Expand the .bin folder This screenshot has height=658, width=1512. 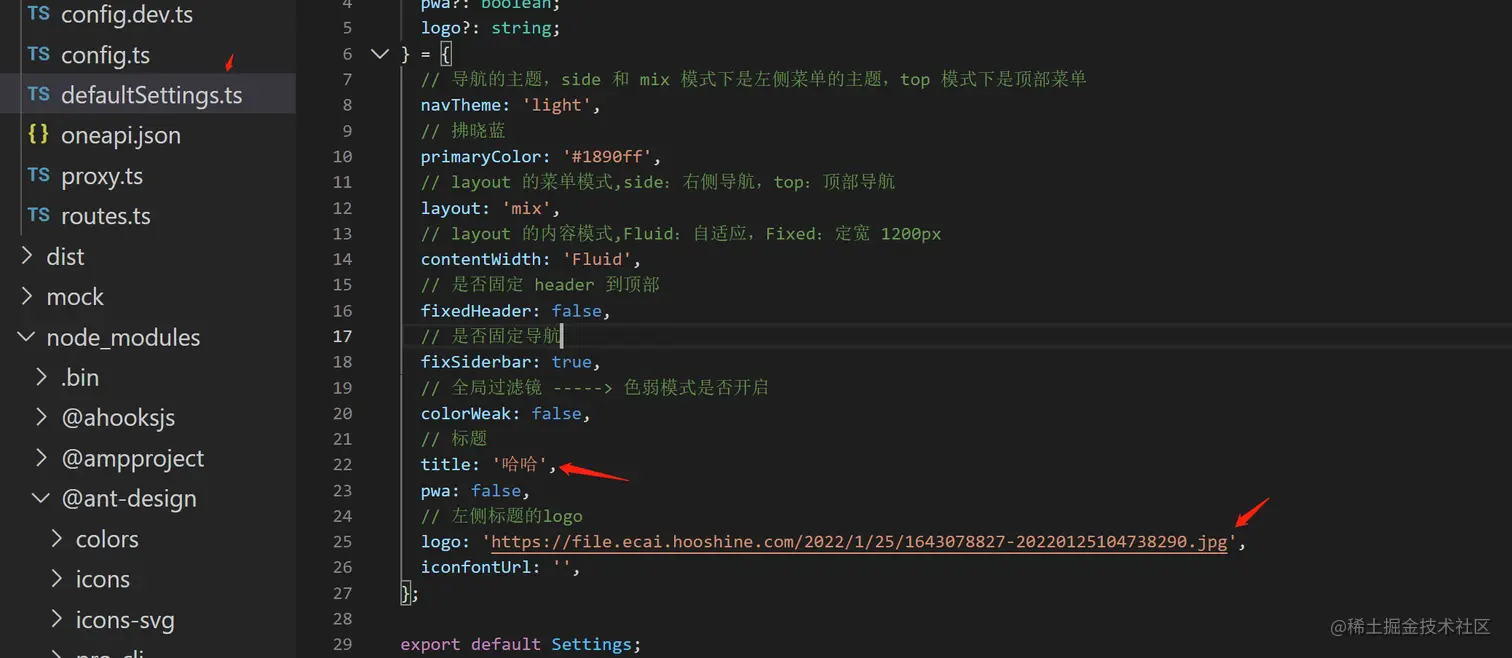click(x=40, y=377)
